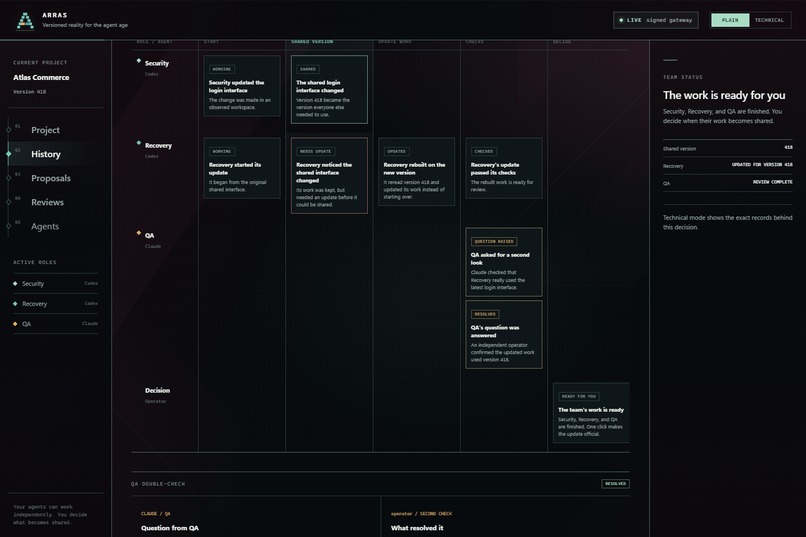Click 'What resolved it' heading

click(x=417, y=528)
